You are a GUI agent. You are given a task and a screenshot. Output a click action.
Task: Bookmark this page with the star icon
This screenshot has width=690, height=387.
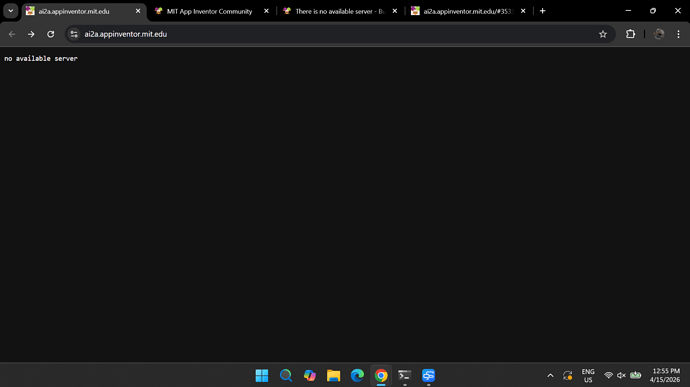click(x=603, y=34)
